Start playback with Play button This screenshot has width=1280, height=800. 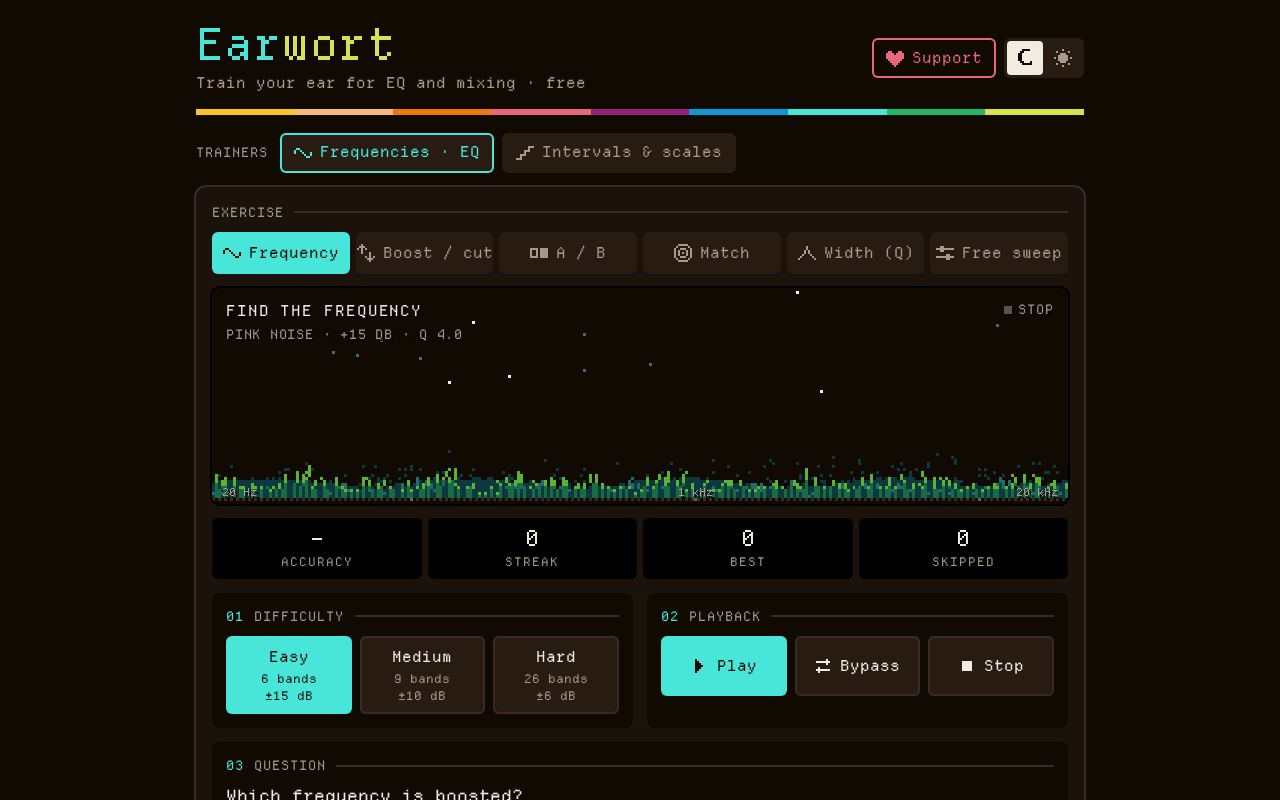click(x=724, y=666)
